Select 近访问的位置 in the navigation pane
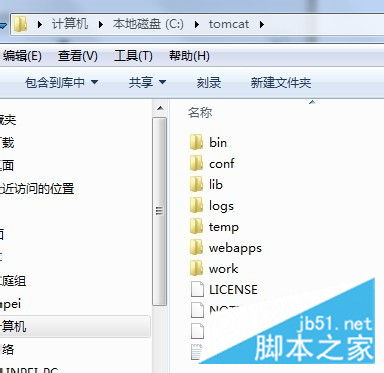 click(x=37, y=189)
